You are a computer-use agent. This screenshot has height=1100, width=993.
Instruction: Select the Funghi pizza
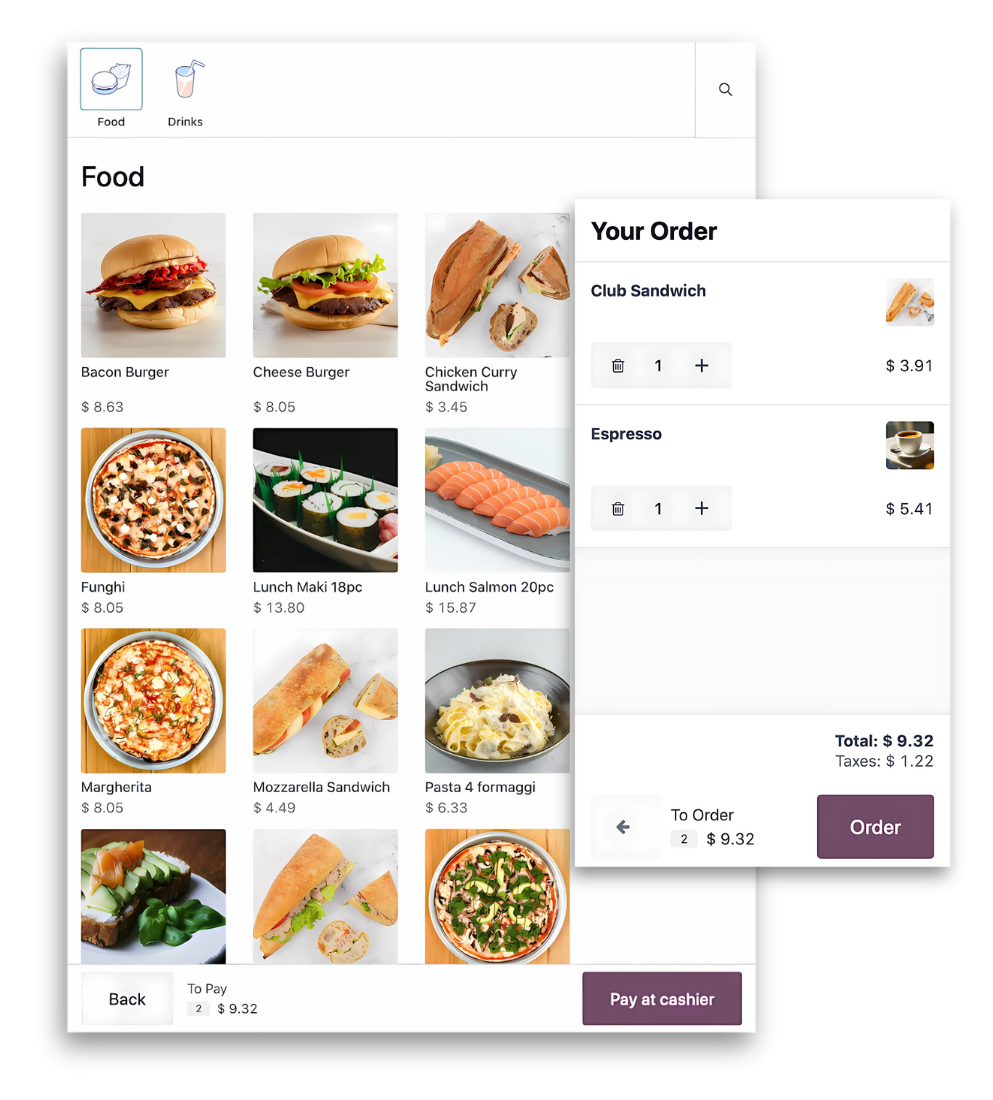click(153, 500)
